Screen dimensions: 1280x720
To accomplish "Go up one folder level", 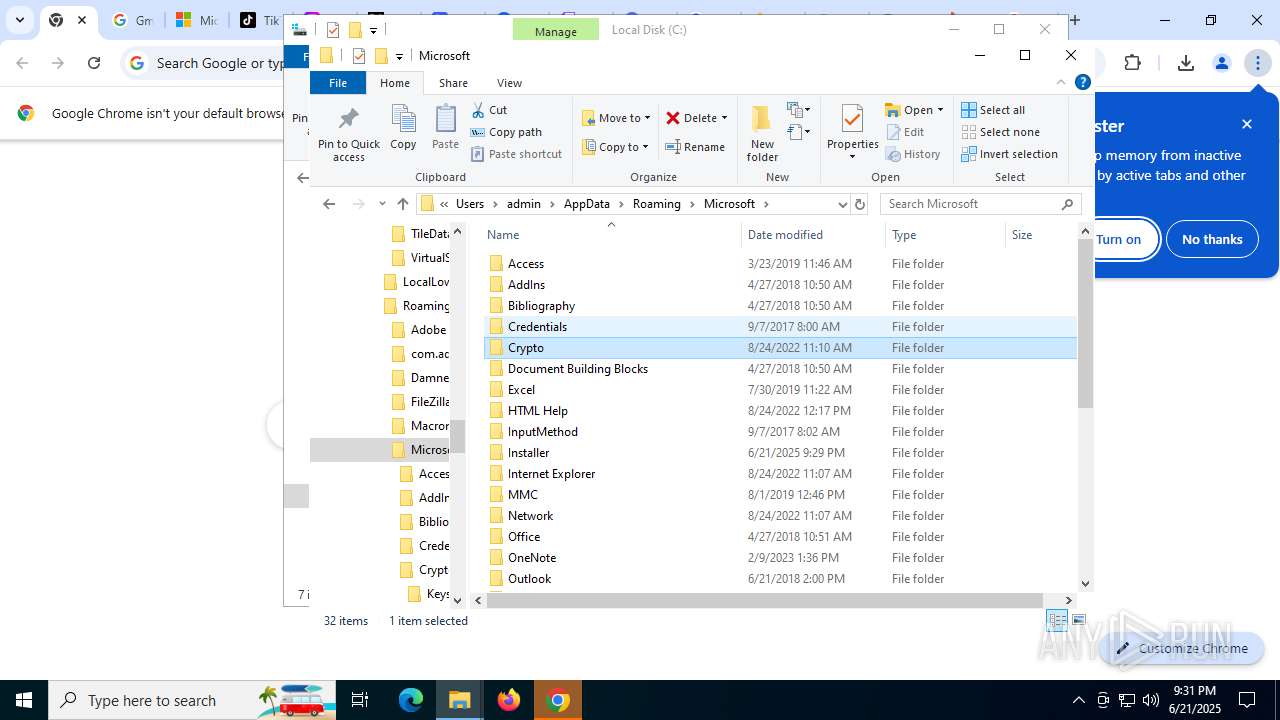I will coord(403,204).
